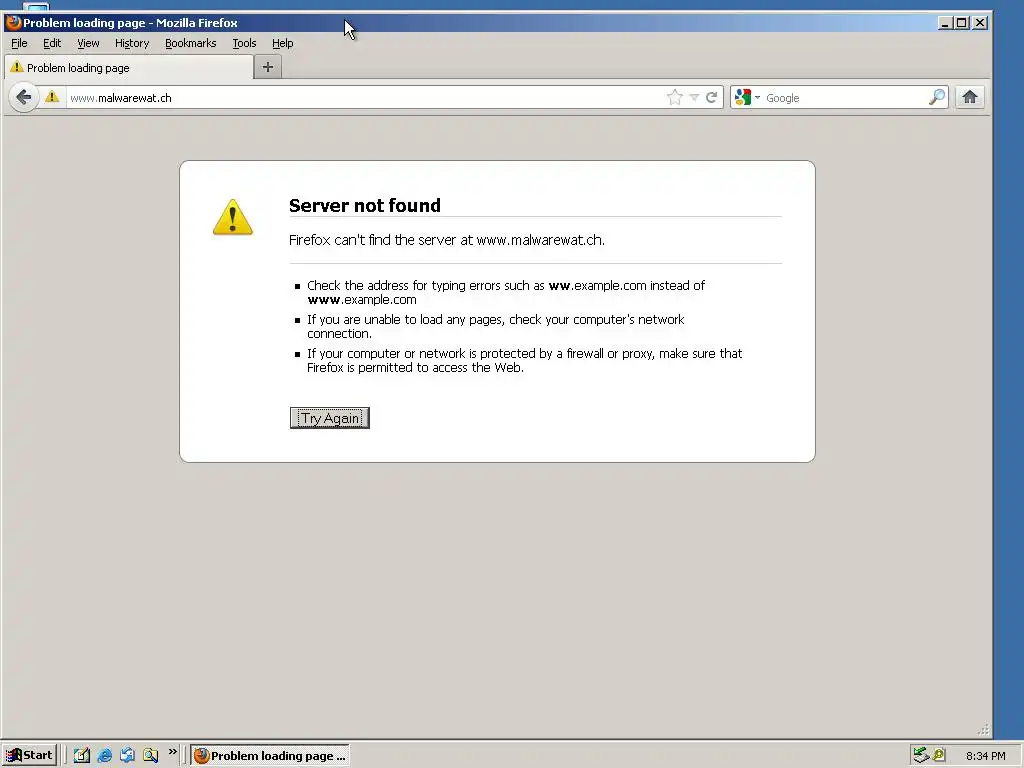Launch Internet Explorer from quick launch
Screen dimensions: 1024x768
point(104,756)
